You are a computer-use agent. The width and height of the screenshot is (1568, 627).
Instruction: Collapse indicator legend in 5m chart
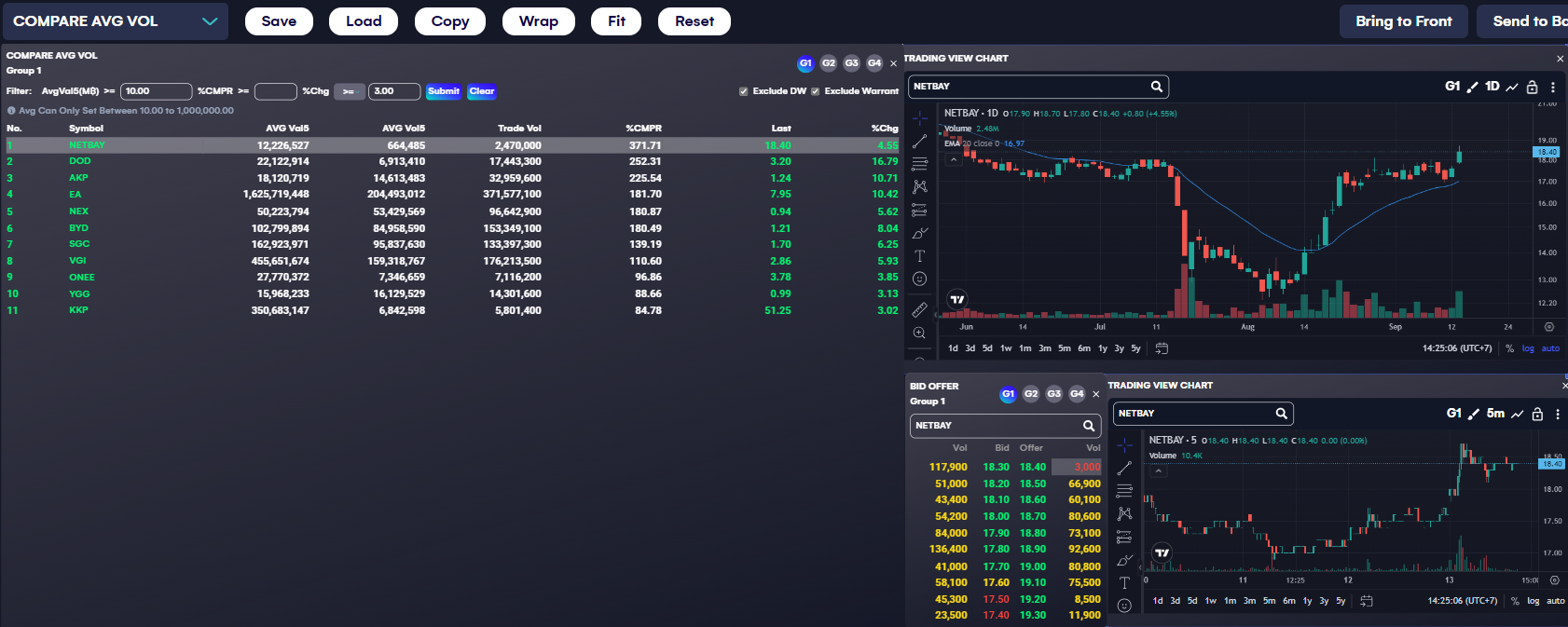(1159, 471)
